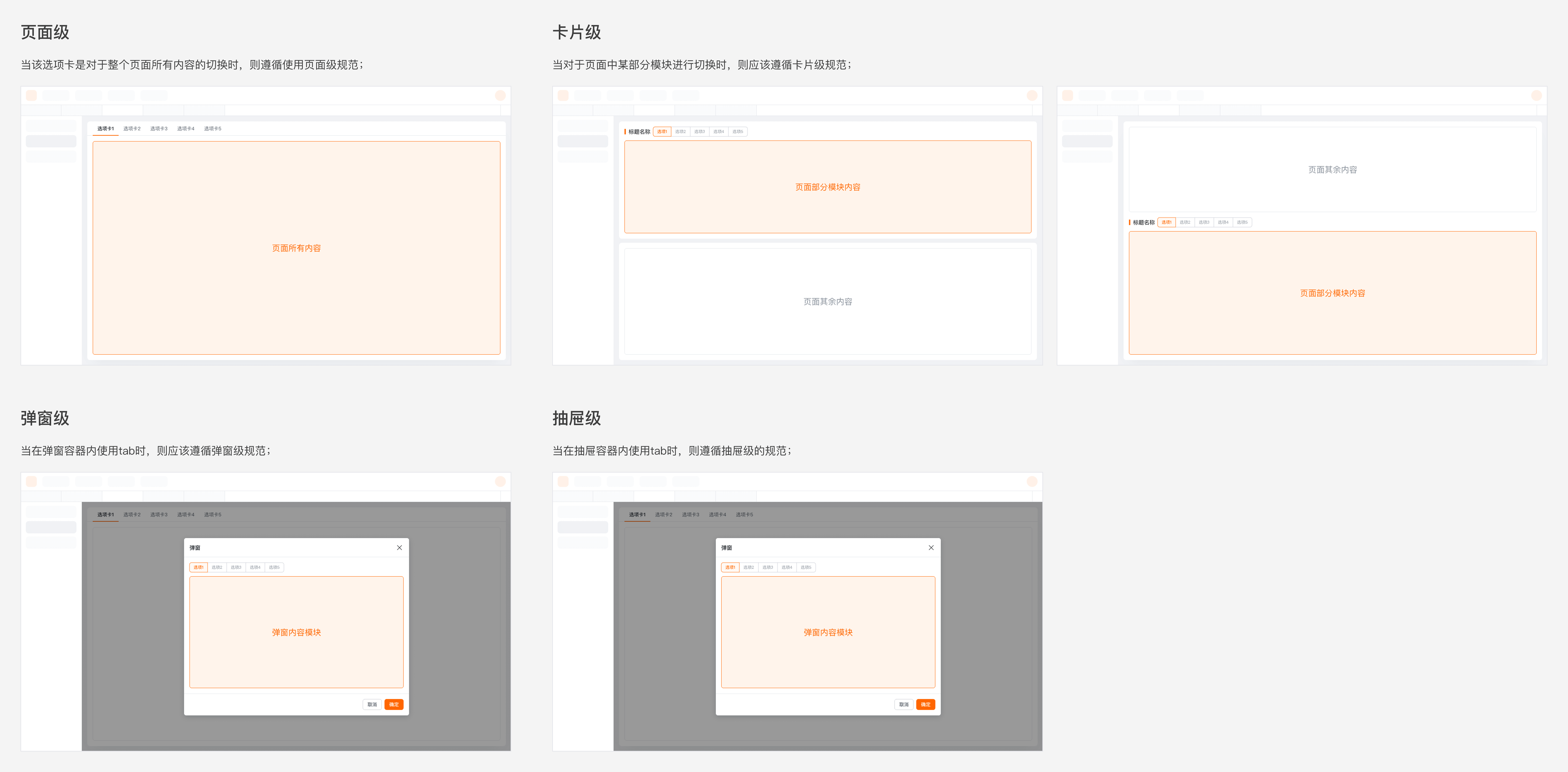Pick 选项2 in the 卡片级 mockup with tabs on top
The height and width of the screenshot is (772, 1568).
[x=681, y=131]
